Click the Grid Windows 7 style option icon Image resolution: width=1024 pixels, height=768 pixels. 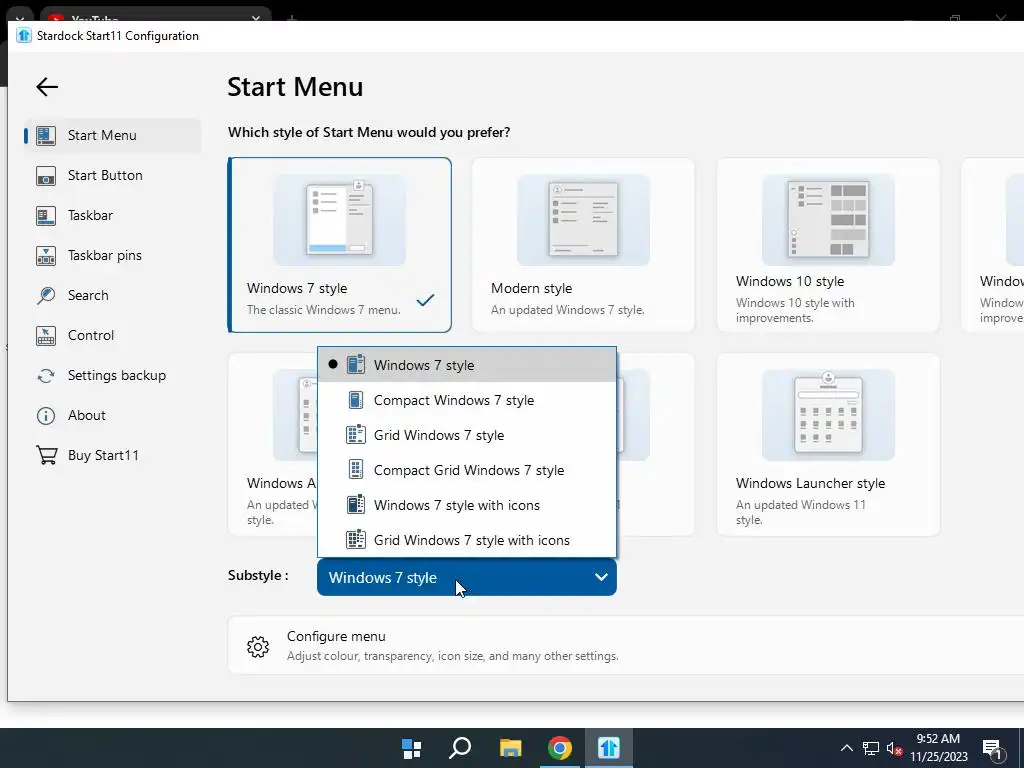(x=355, y=435)
